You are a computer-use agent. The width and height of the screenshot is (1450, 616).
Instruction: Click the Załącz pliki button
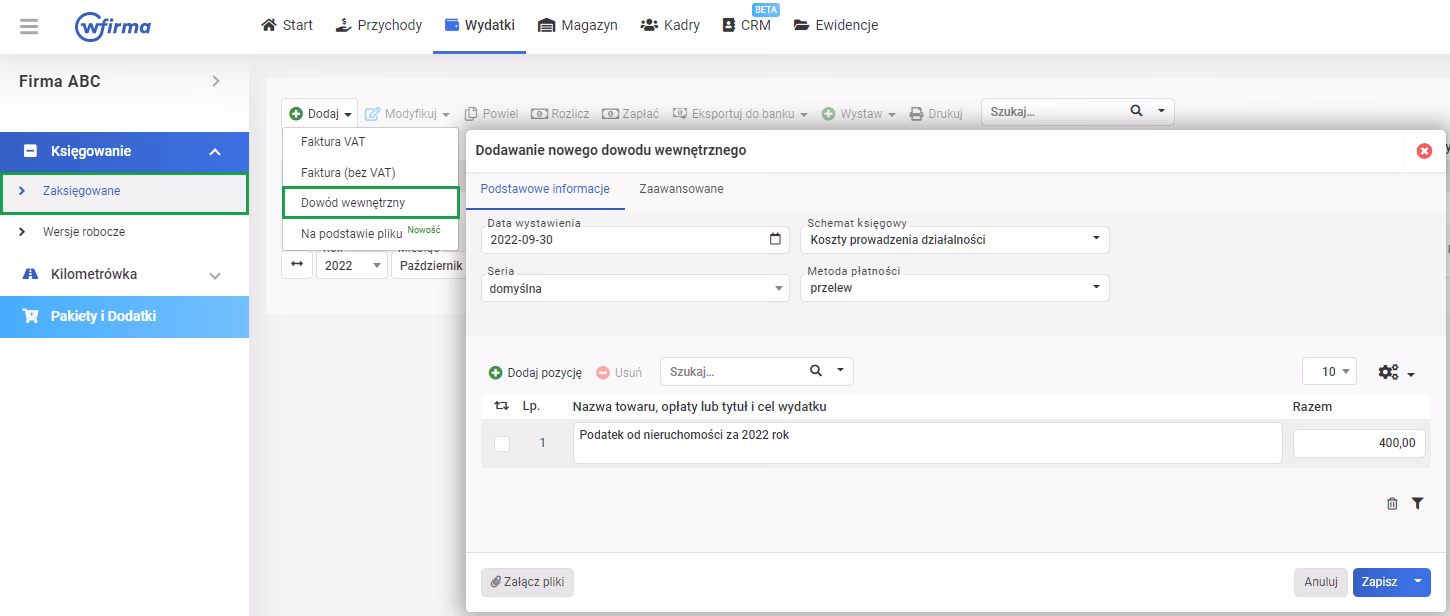click(527, 582)
